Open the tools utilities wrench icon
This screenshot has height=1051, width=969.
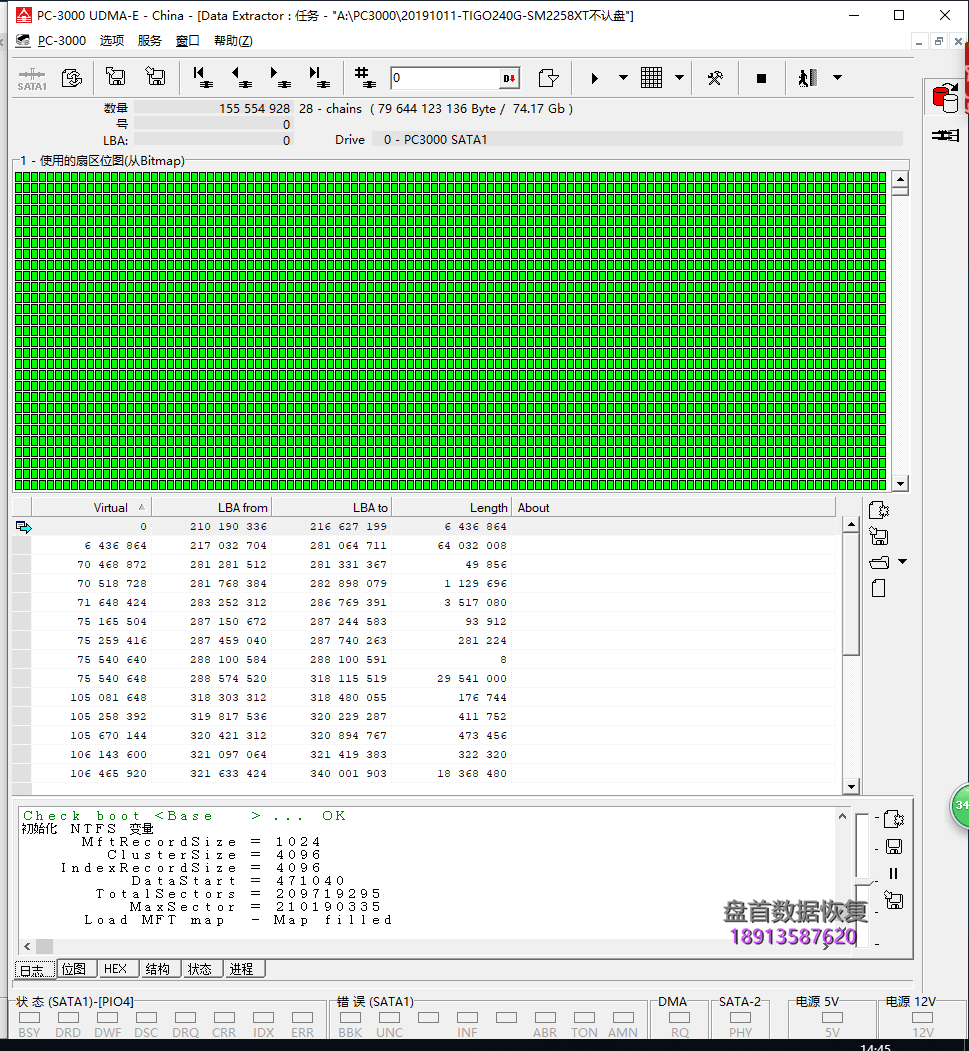click(x=715, y=77)
